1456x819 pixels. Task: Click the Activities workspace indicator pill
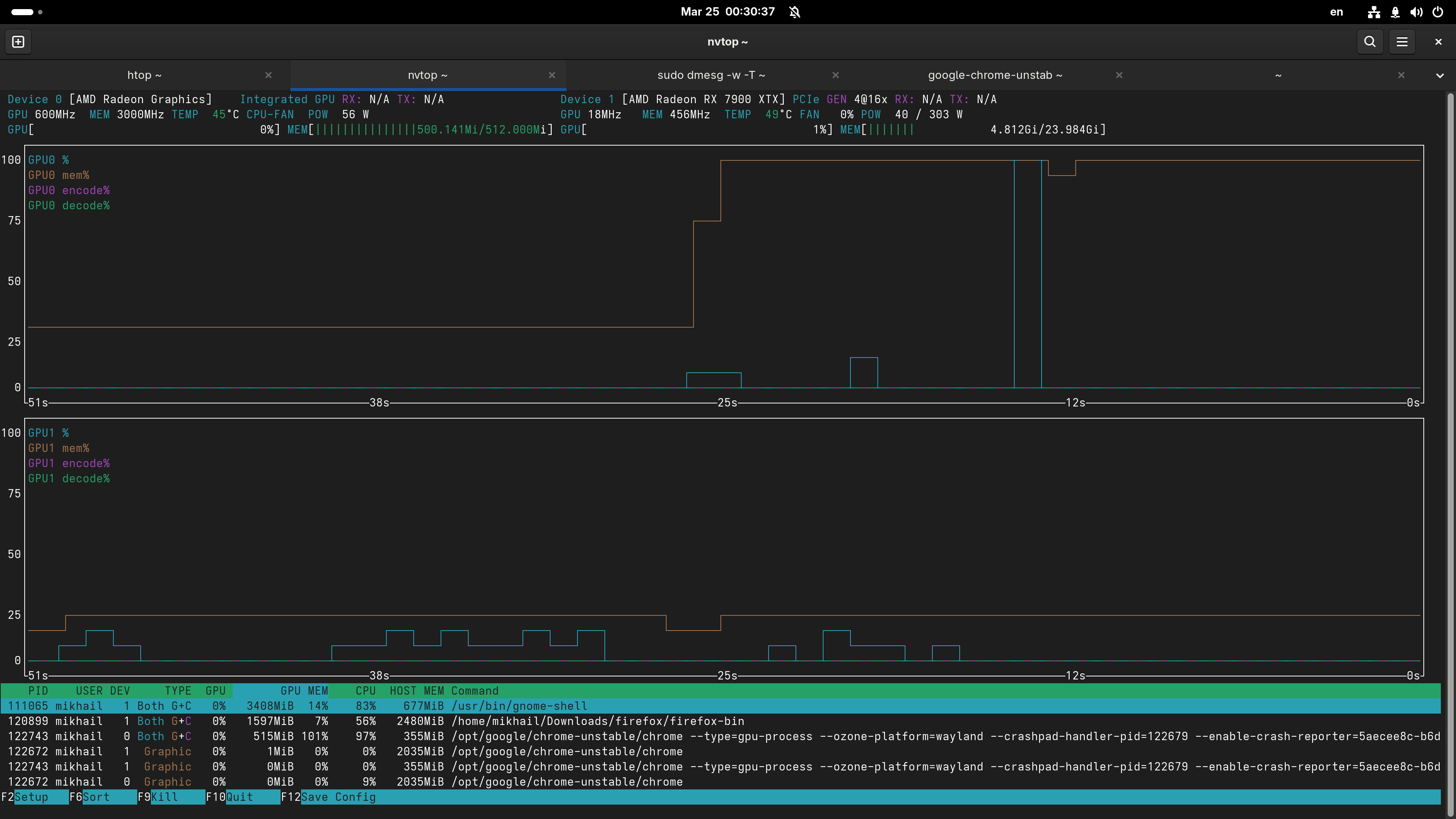[23, 12]
